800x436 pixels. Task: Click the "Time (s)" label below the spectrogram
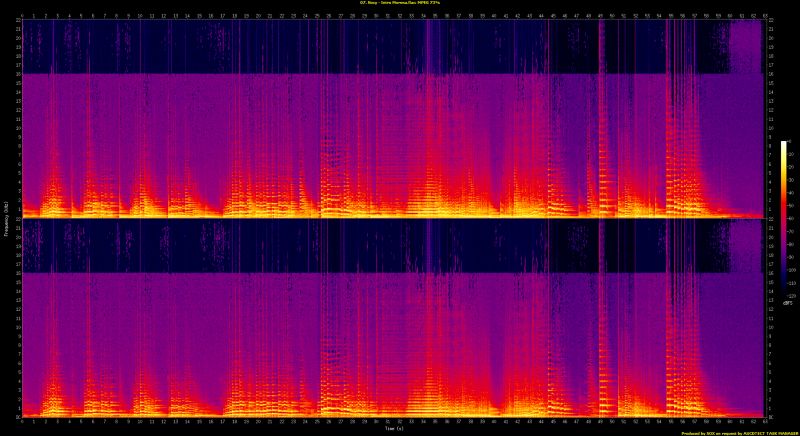[x=386, y=429]
